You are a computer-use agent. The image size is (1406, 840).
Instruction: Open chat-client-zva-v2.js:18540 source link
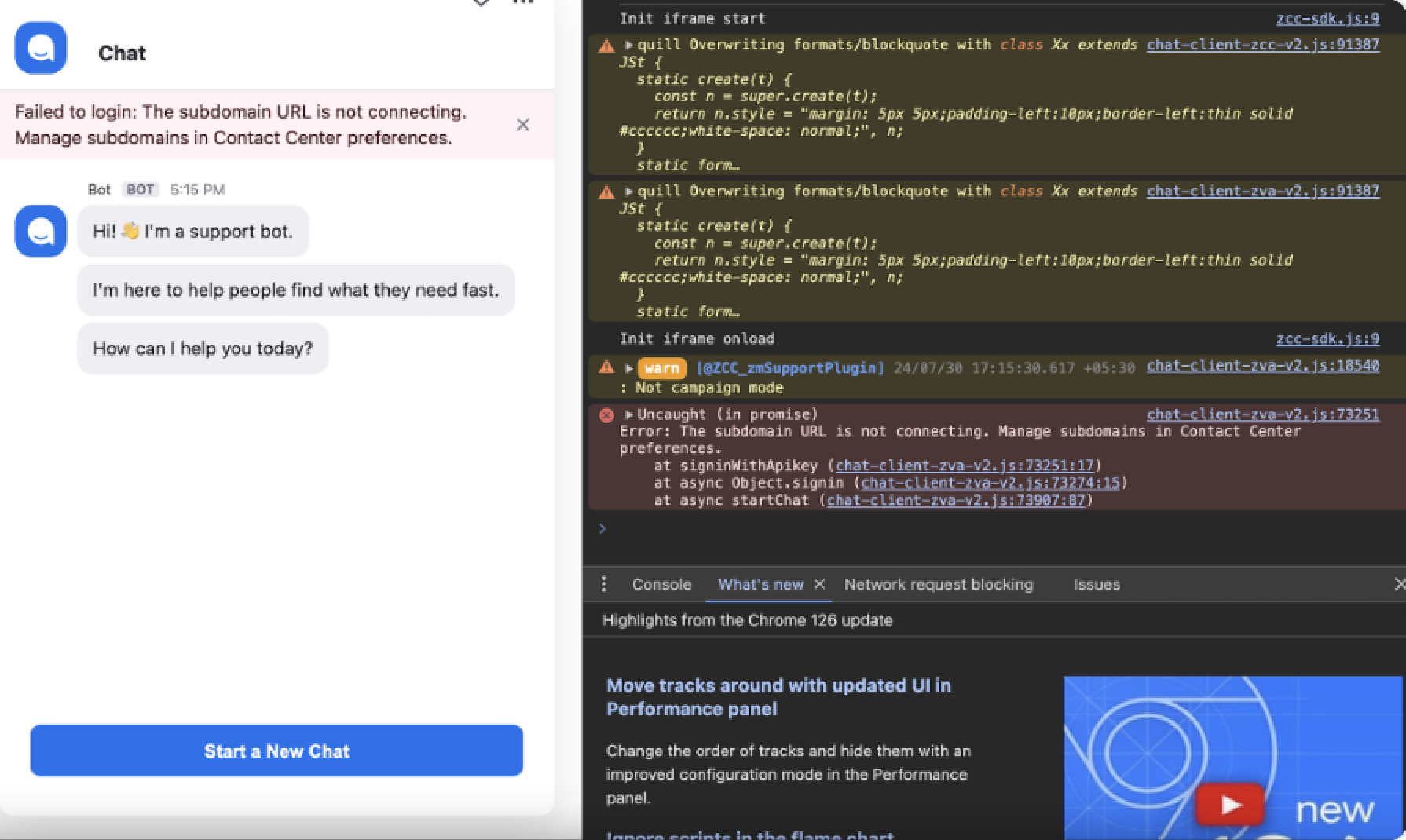(1263, 366)
